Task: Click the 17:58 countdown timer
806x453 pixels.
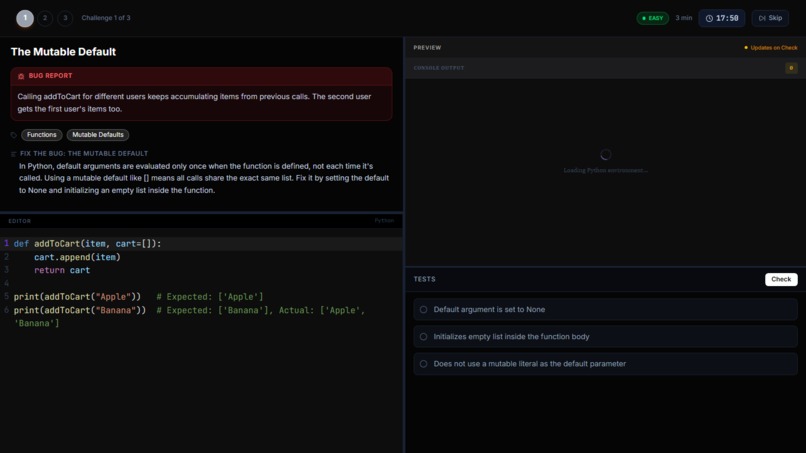Action: click(721, 18)
